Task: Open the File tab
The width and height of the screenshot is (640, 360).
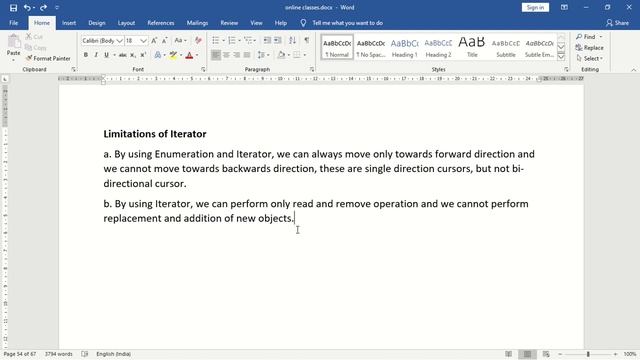Action: pos(13,23)
